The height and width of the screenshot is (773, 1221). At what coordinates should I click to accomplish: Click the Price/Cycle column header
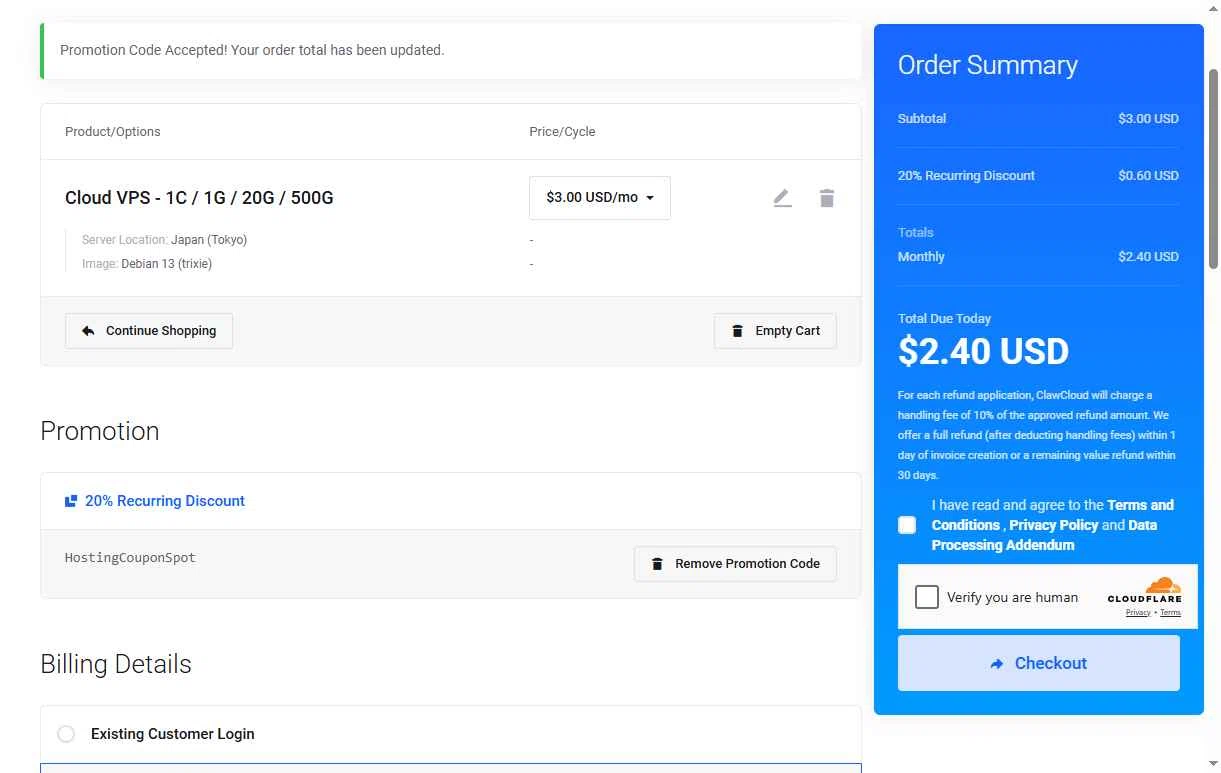562,132
